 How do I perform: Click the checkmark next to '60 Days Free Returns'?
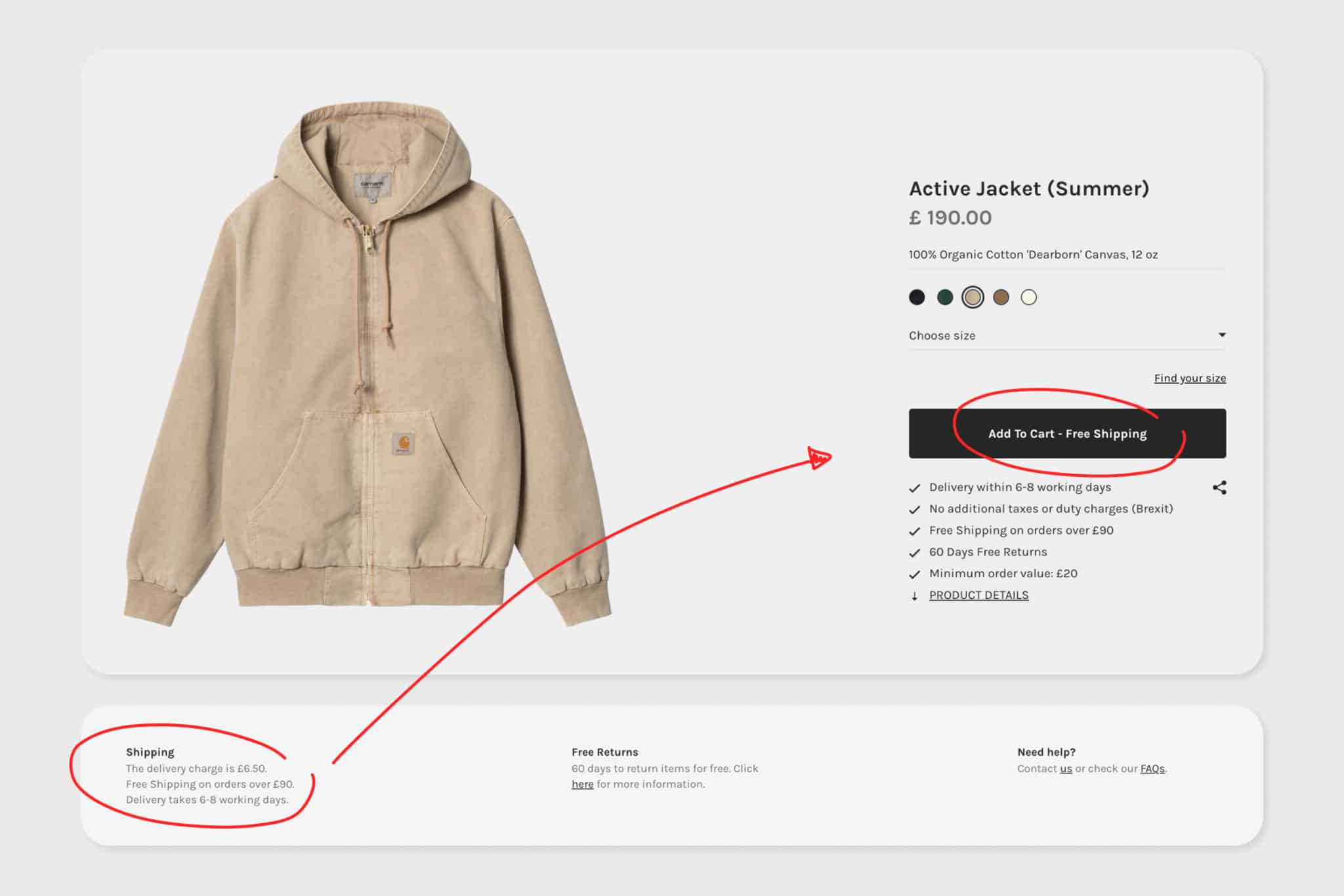click(914, 553)
